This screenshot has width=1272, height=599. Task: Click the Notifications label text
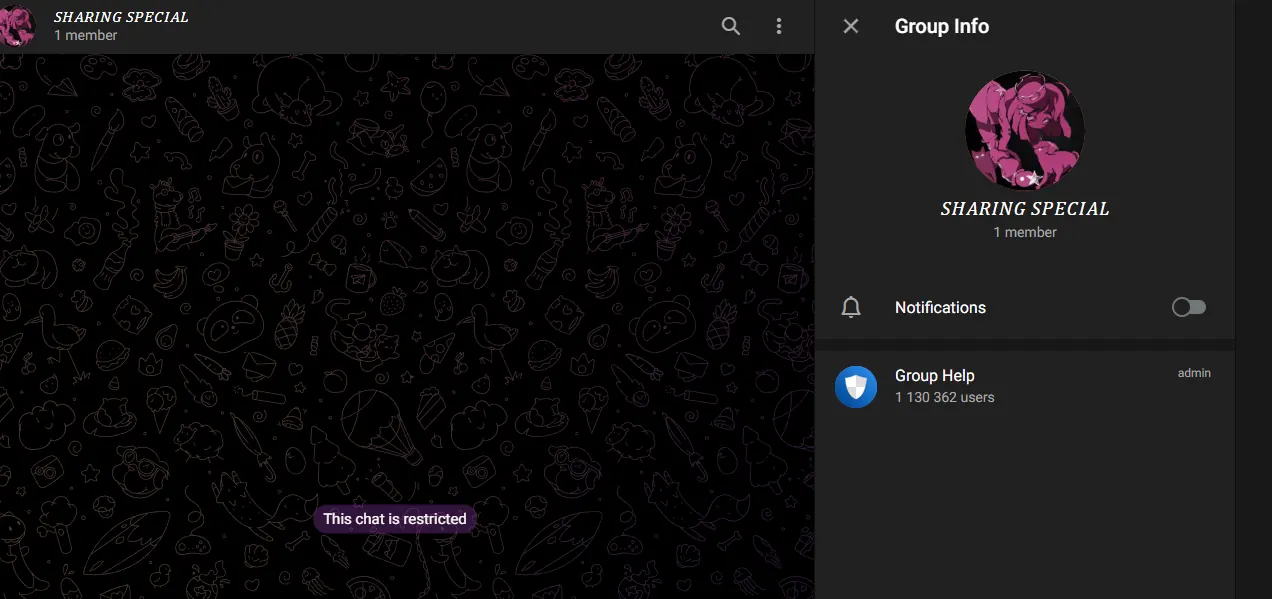point(940,307)
